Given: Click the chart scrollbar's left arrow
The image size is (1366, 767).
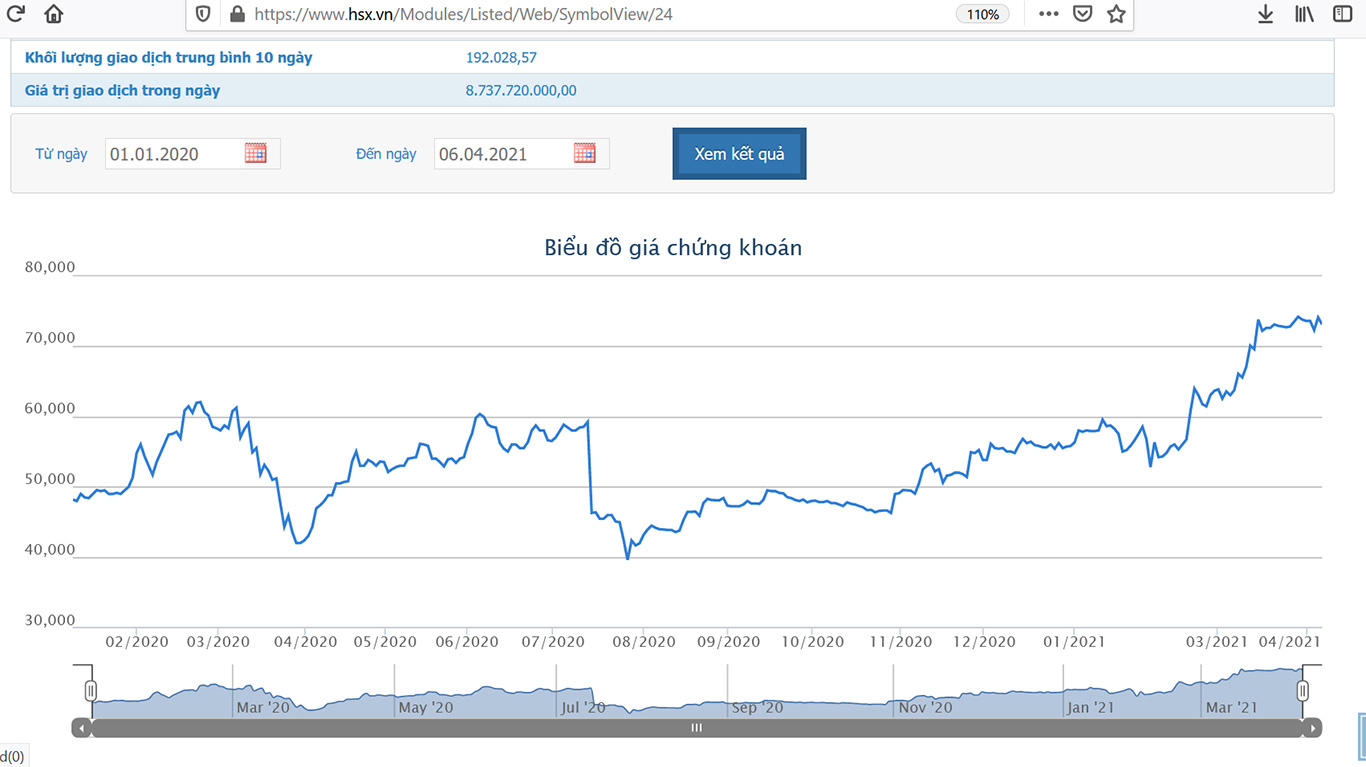Looking at the screenshot, I should (81, 728).
